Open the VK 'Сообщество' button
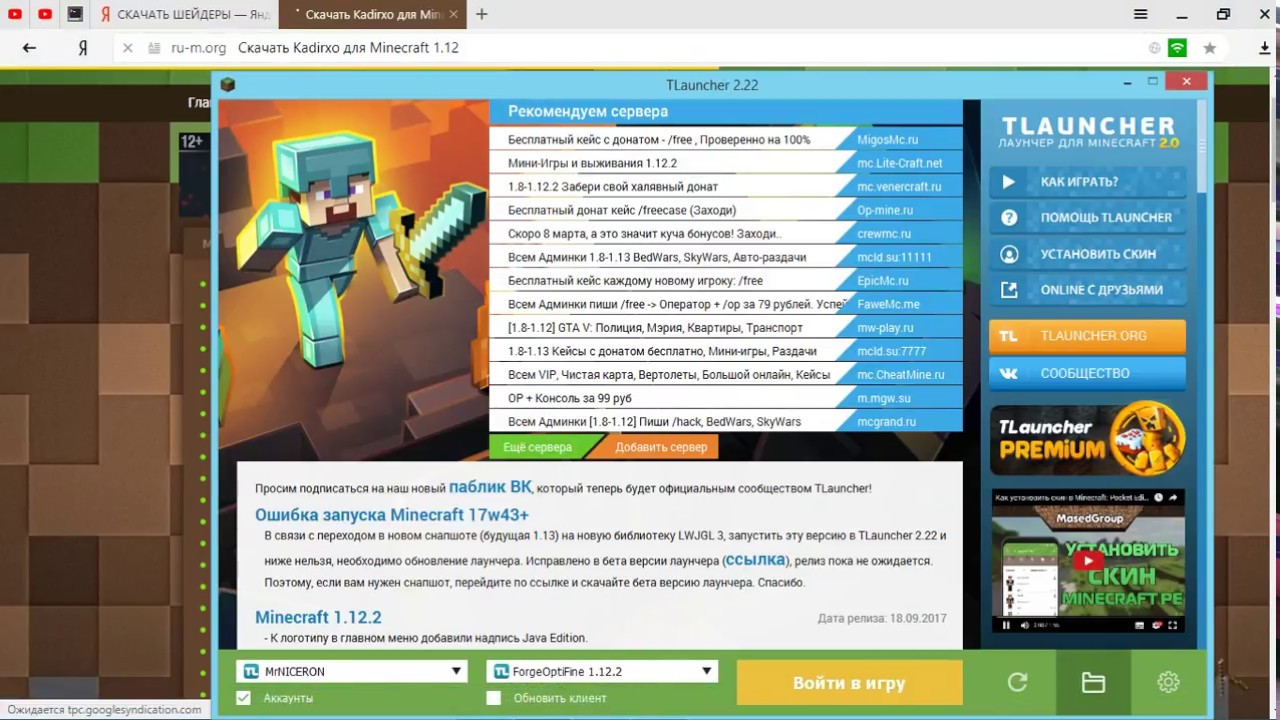This screenshot has width=1280, height=720. 1088,373
